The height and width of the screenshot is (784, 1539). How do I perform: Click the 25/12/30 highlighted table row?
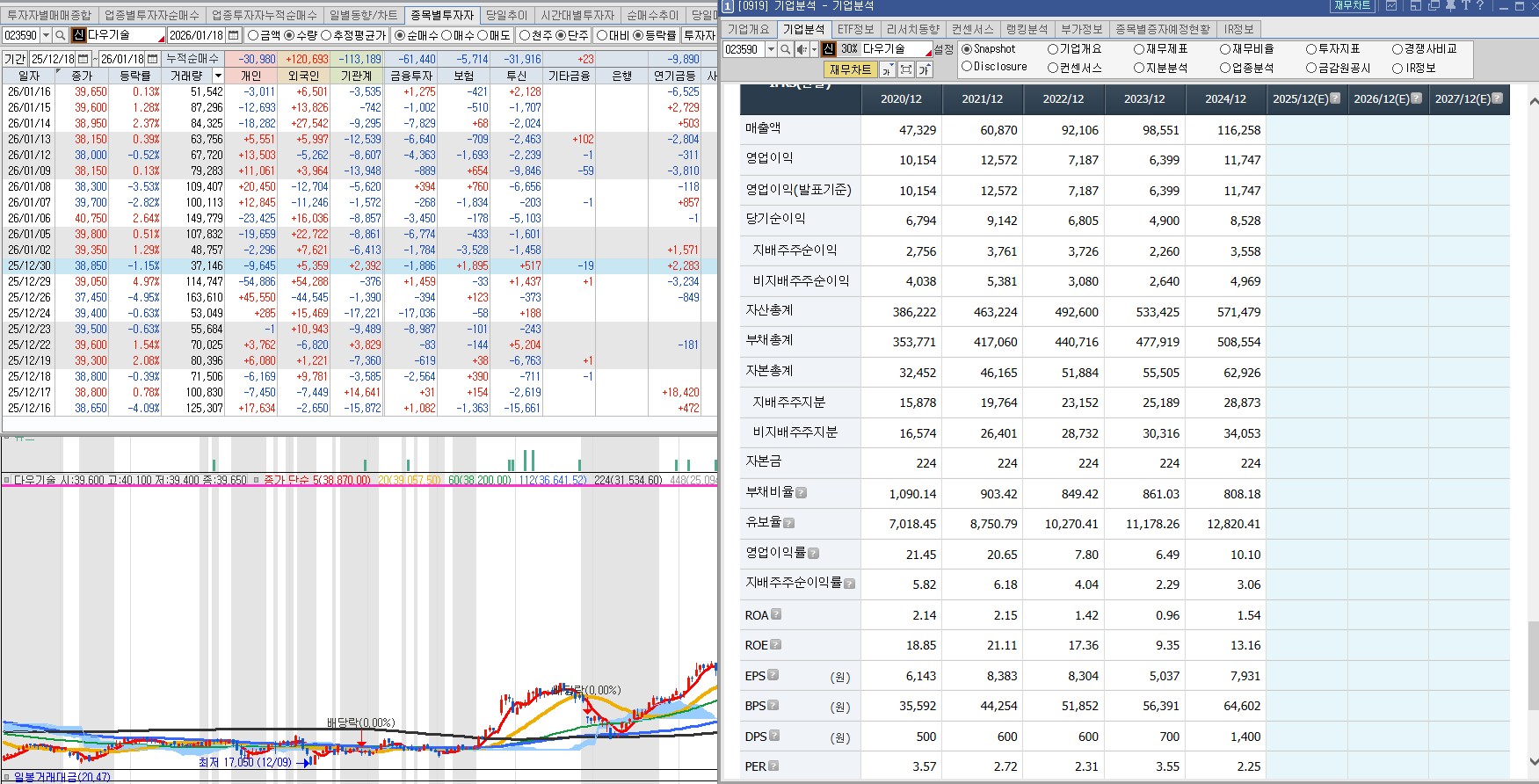(x=359, y=265)
